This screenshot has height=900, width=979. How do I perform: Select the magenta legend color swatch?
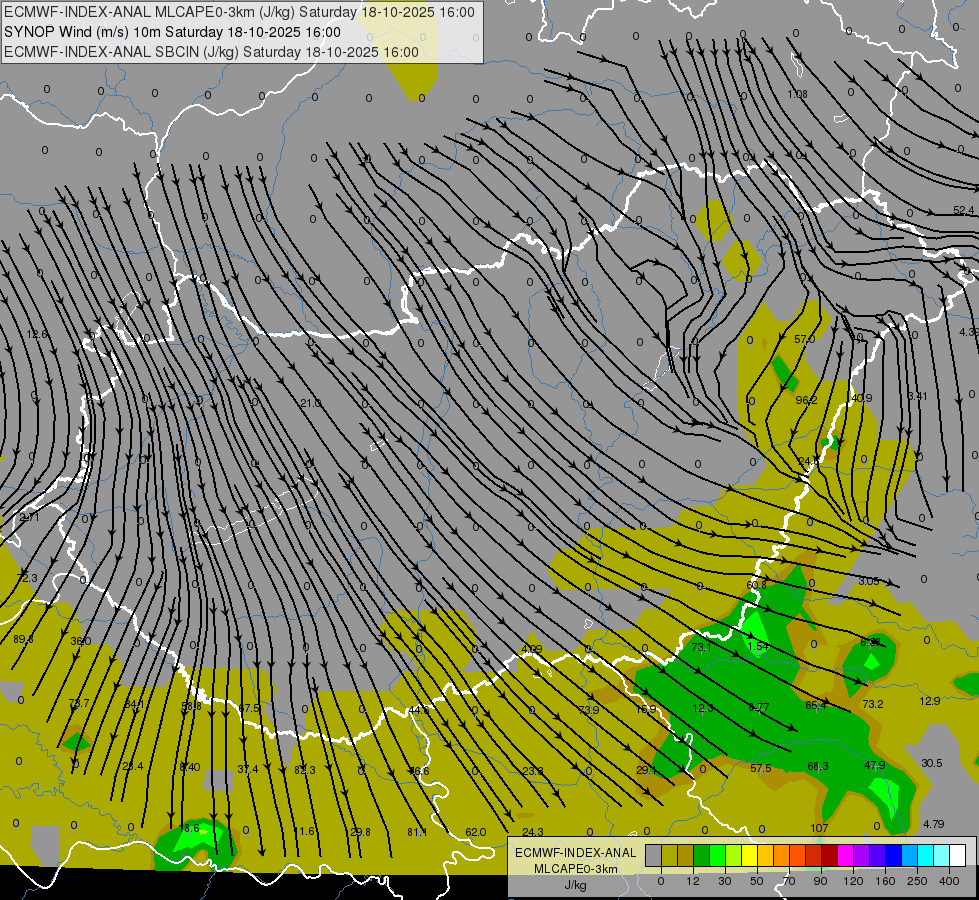(846, 855)
